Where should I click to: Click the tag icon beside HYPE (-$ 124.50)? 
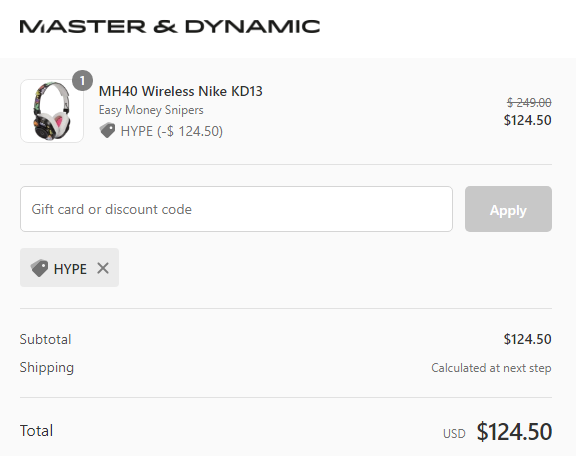click(107, 131)
